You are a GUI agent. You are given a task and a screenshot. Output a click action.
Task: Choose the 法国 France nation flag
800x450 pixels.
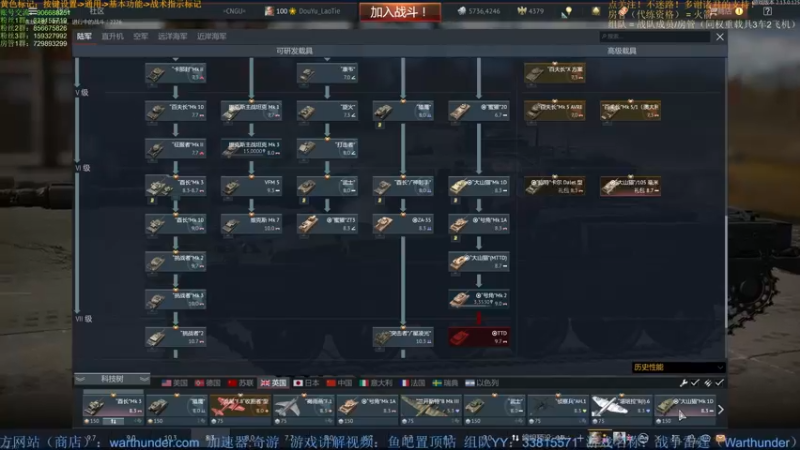click(413, 383)
